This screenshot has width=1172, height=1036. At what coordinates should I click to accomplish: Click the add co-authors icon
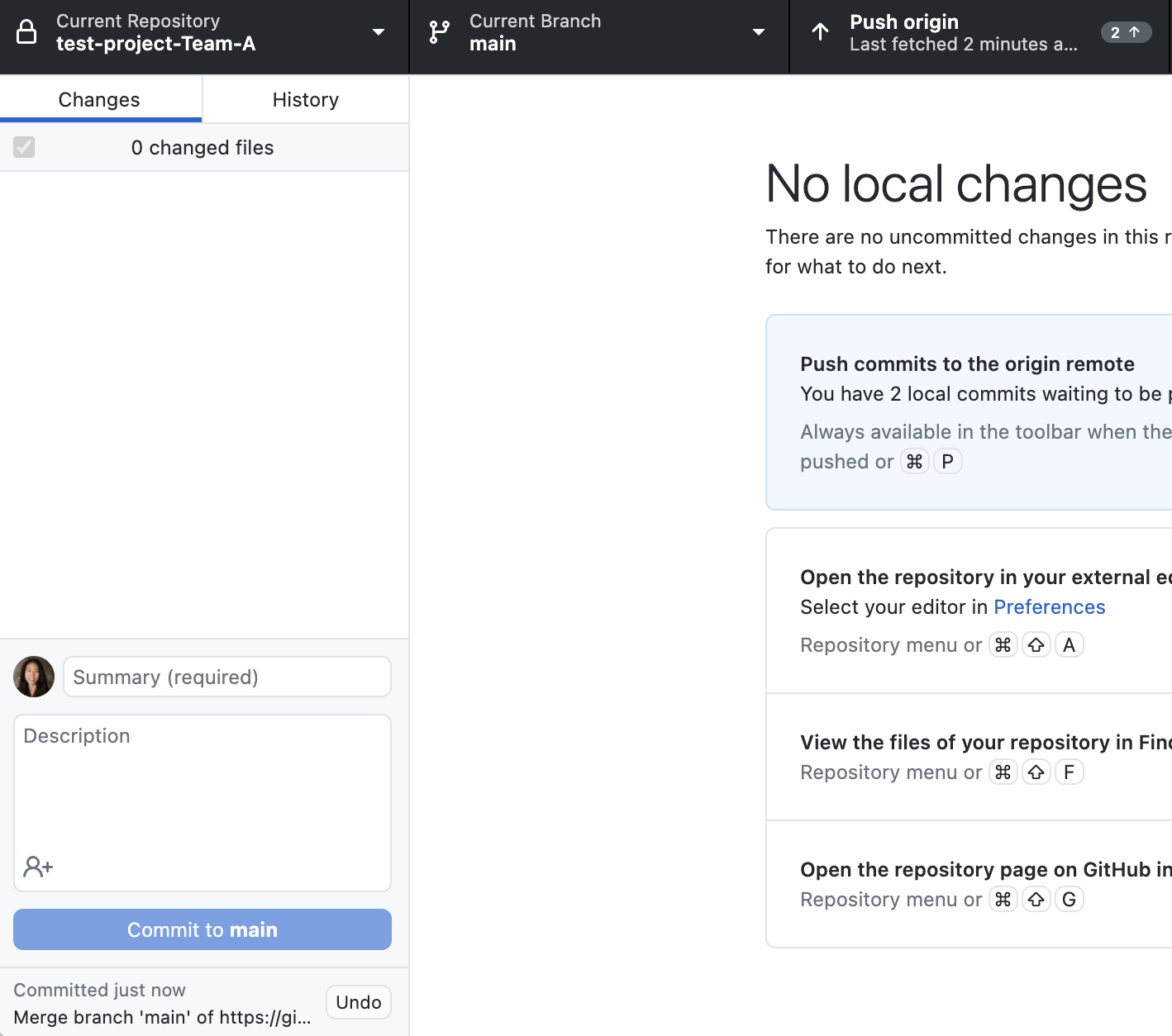(38, 867)
